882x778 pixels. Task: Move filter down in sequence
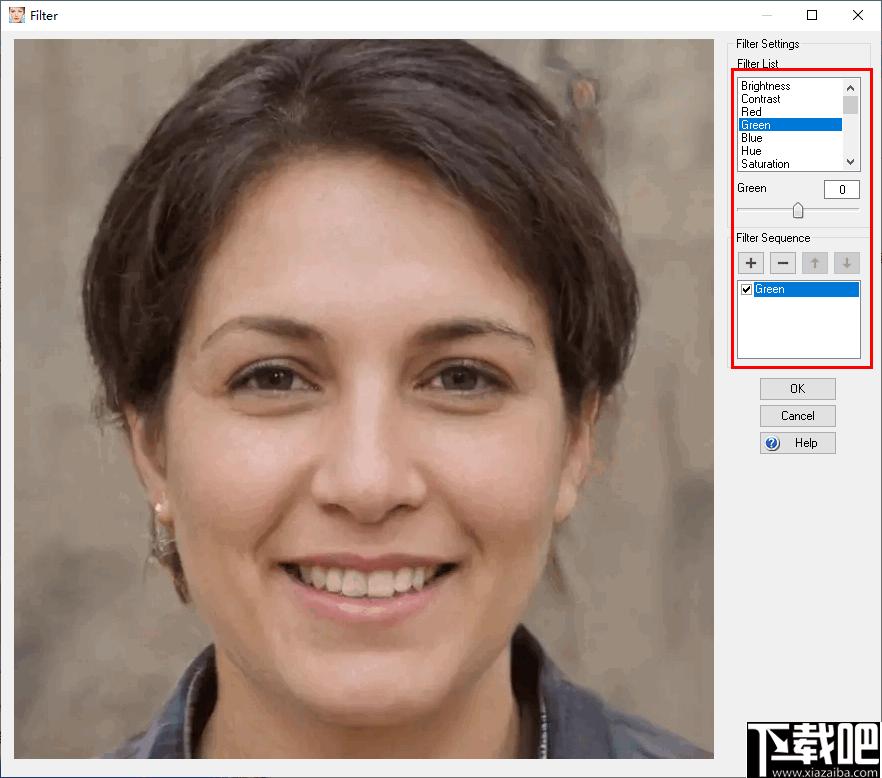pyautogui.click(x=847, y=263)
